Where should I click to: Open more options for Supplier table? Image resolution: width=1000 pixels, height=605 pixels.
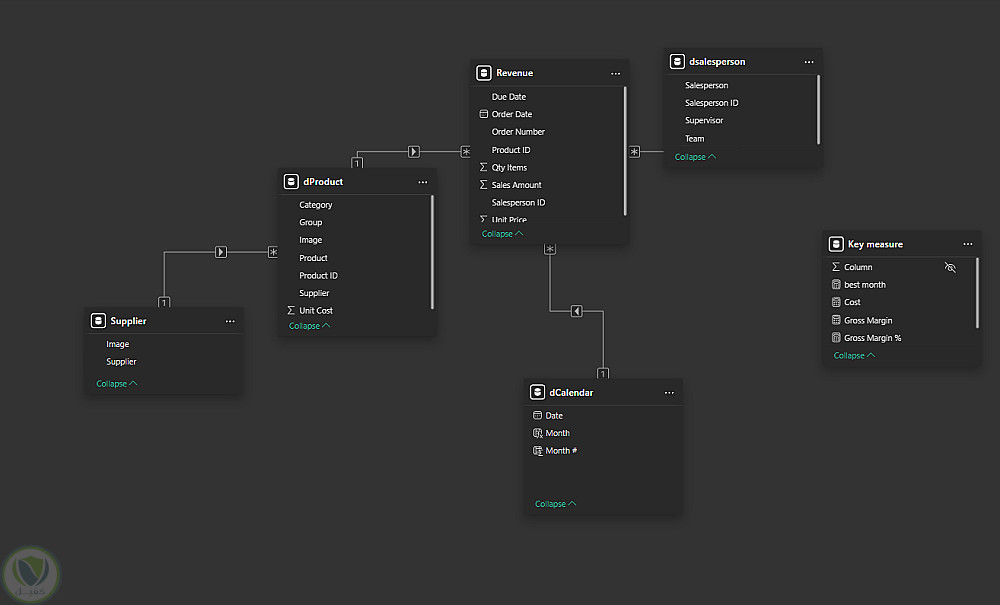pyautogui.click(x=230, y=321)
